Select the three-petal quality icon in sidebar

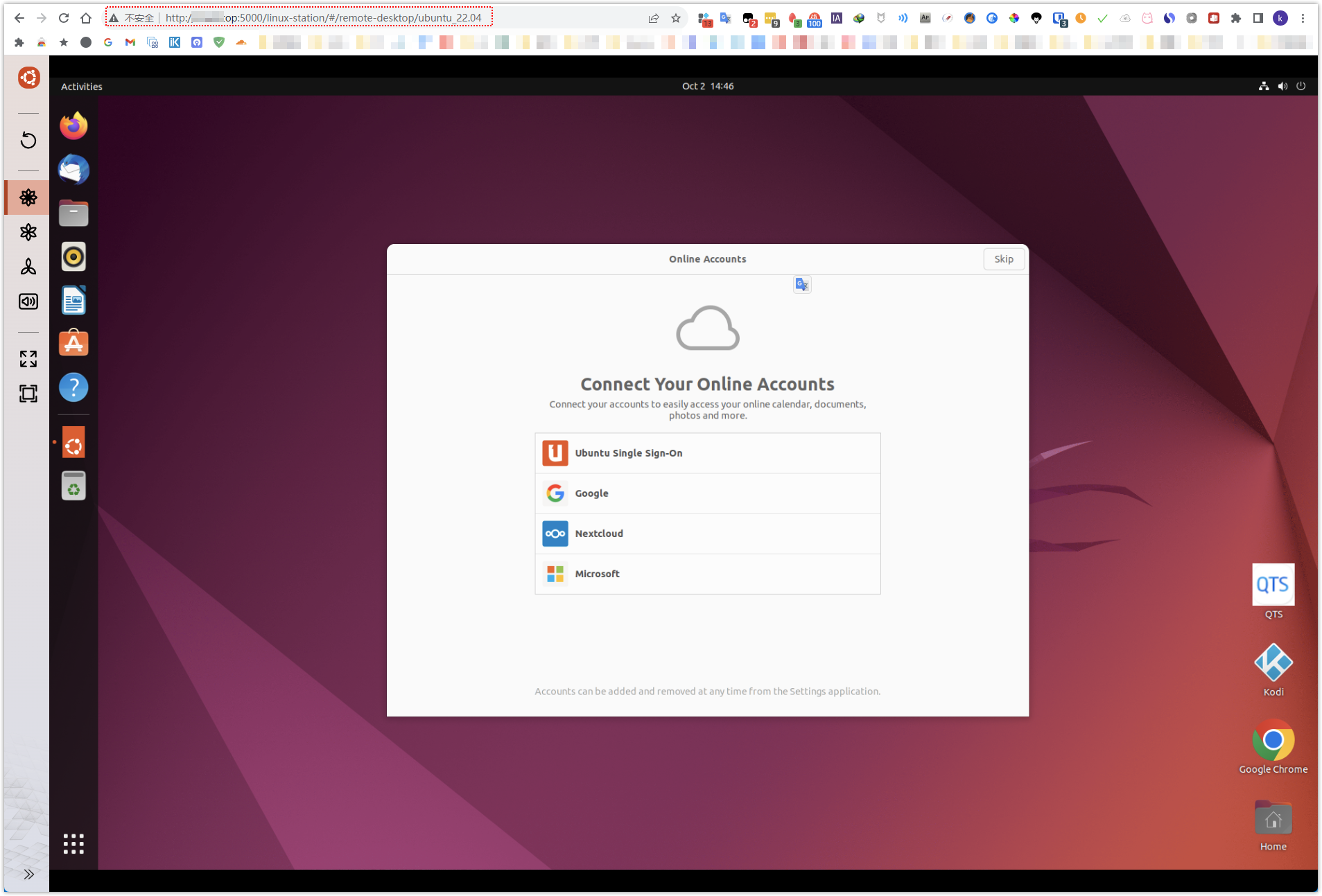coord(28,267)
